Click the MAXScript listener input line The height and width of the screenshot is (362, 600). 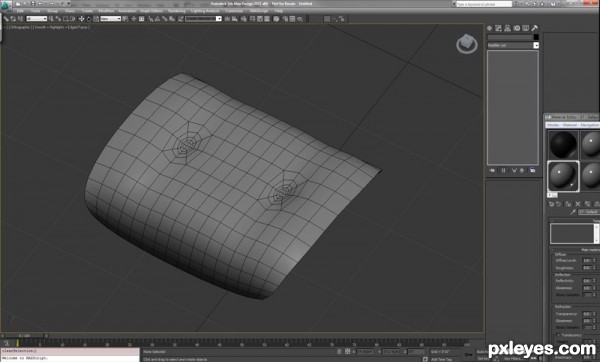point(70,358)
